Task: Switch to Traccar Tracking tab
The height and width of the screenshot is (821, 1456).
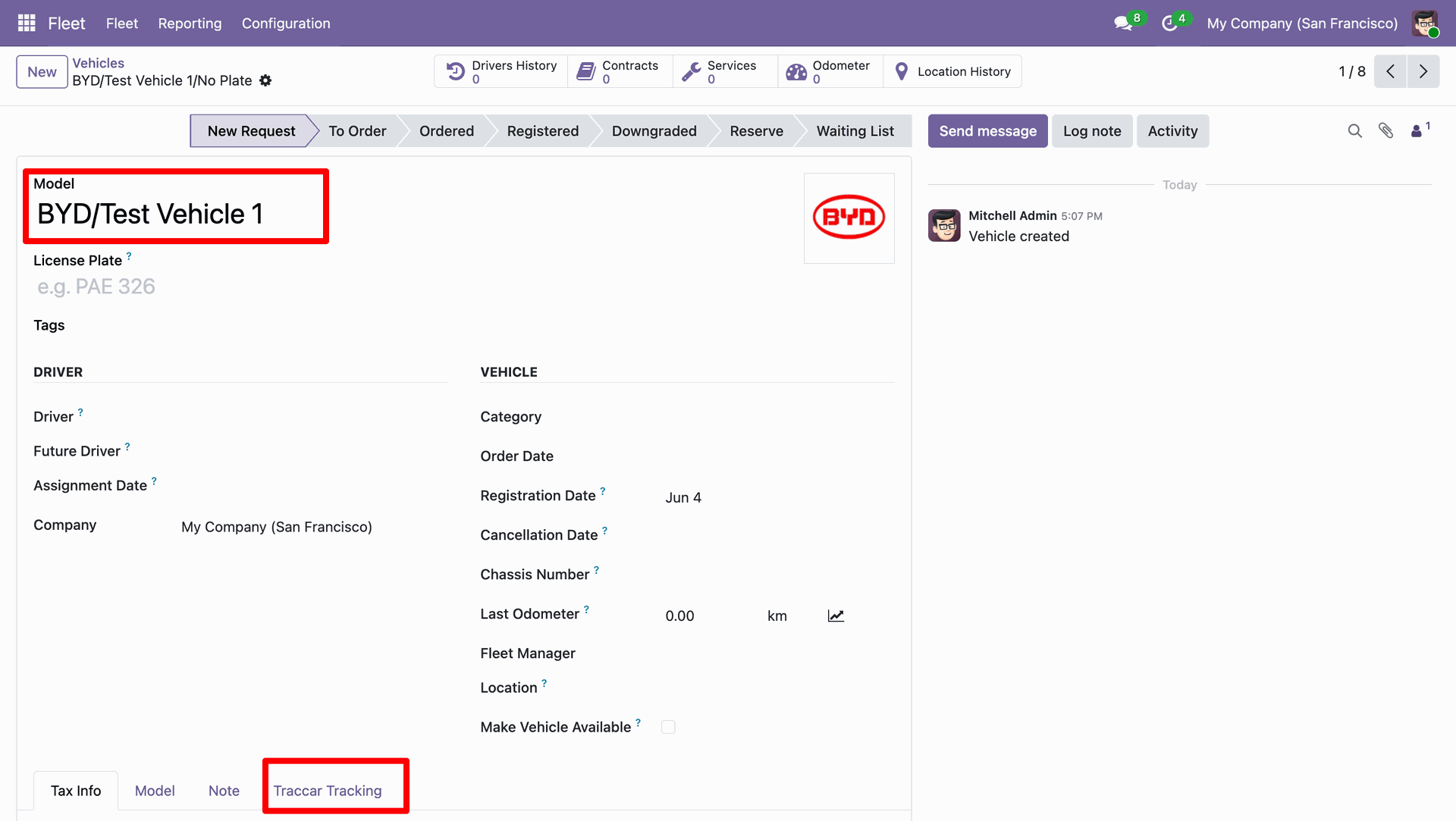Action: pyautogui.click(x=328, y=791)
